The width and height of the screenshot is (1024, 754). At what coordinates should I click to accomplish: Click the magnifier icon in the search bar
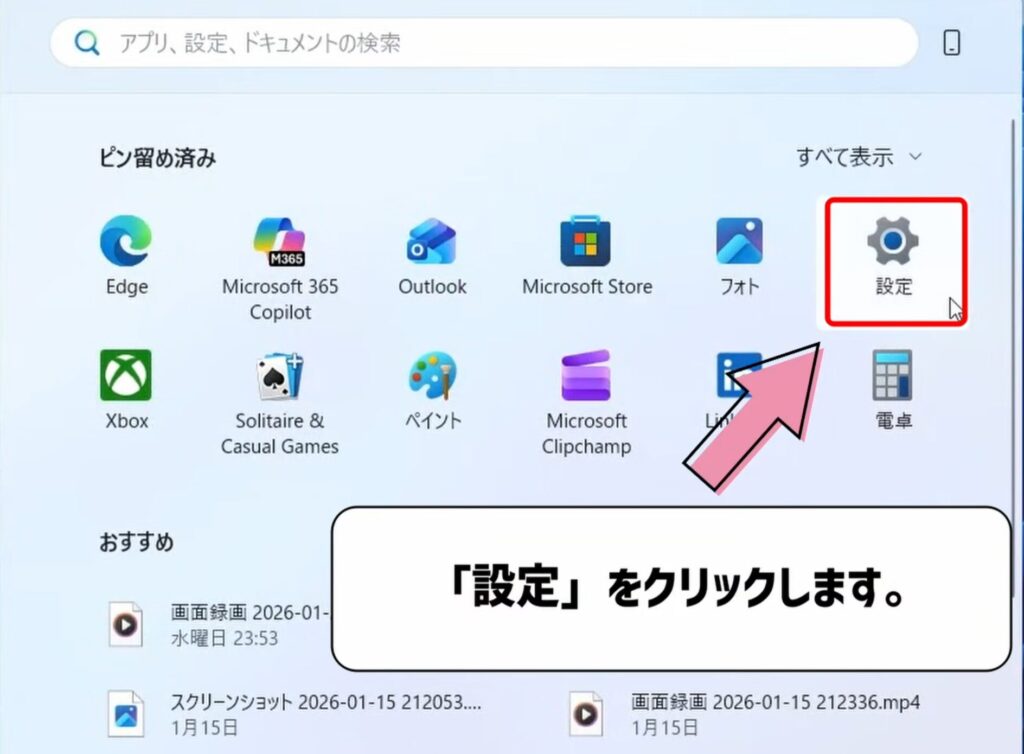click(x=86, y=42)
